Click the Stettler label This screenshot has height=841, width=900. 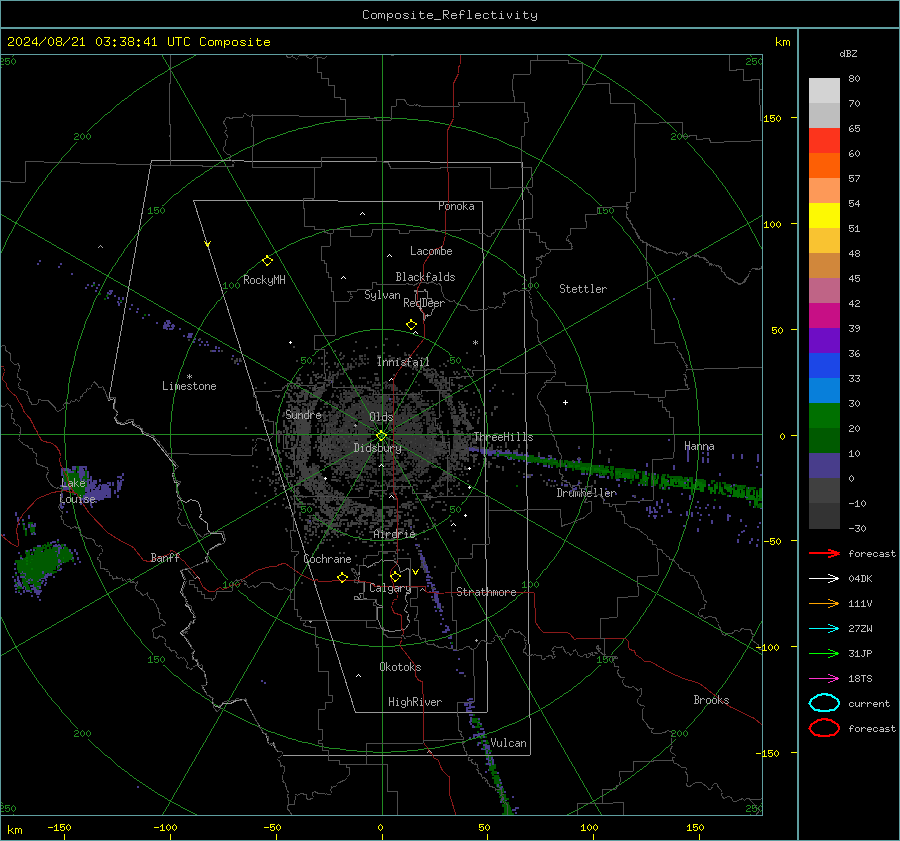coord(583,289)
